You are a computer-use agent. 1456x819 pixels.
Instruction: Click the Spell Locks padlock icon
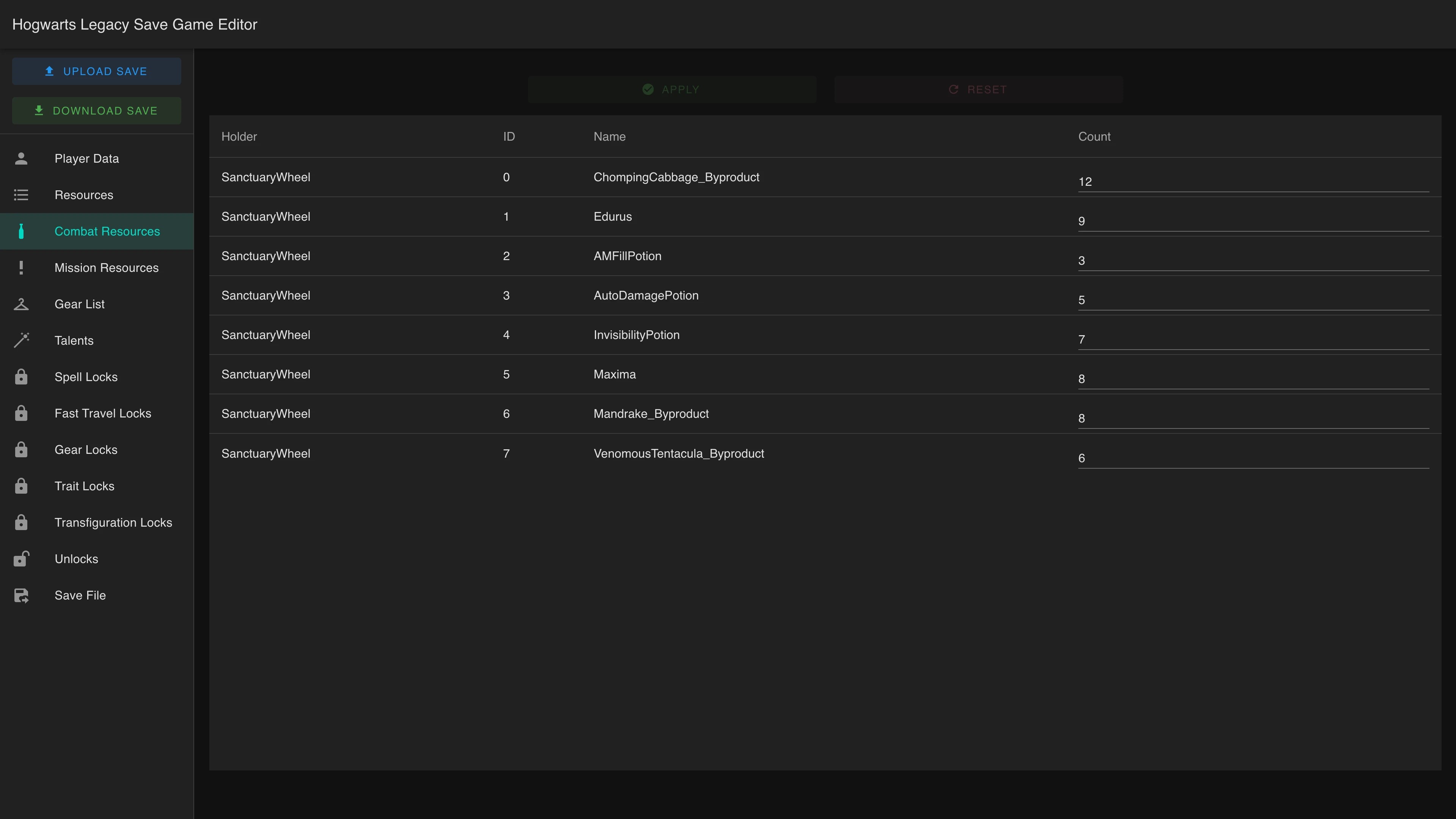(21, 377)
